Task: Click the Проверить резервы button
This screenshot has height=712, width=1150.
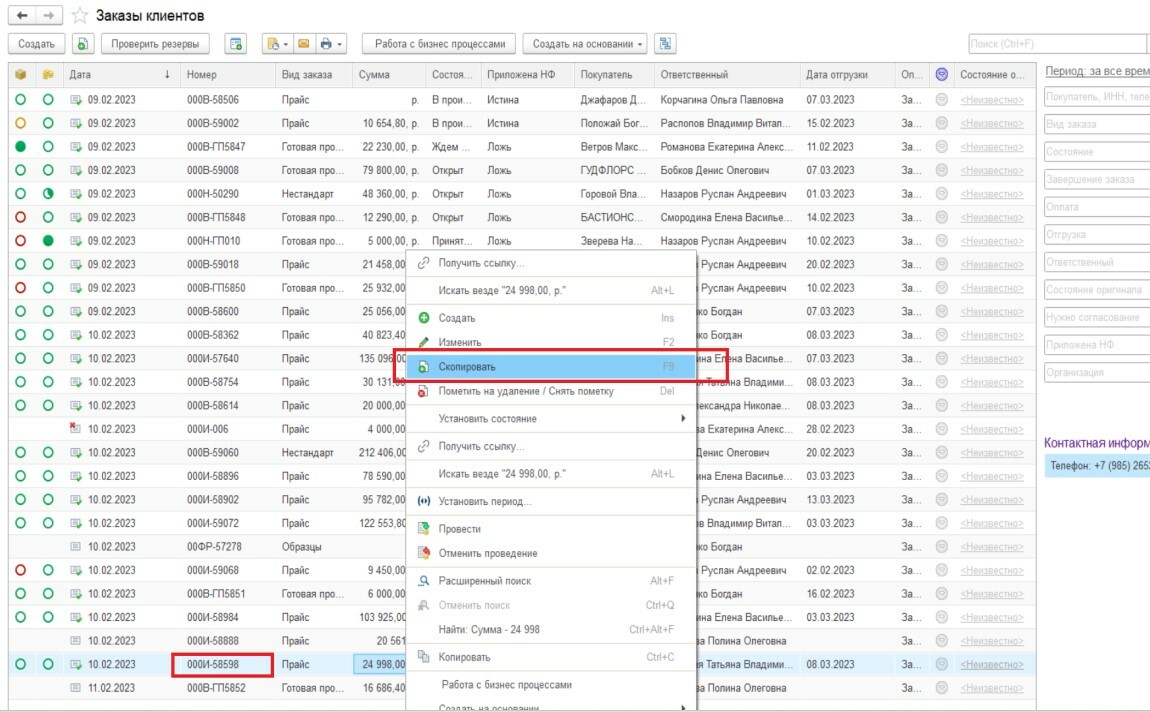Action: (155, 44)
